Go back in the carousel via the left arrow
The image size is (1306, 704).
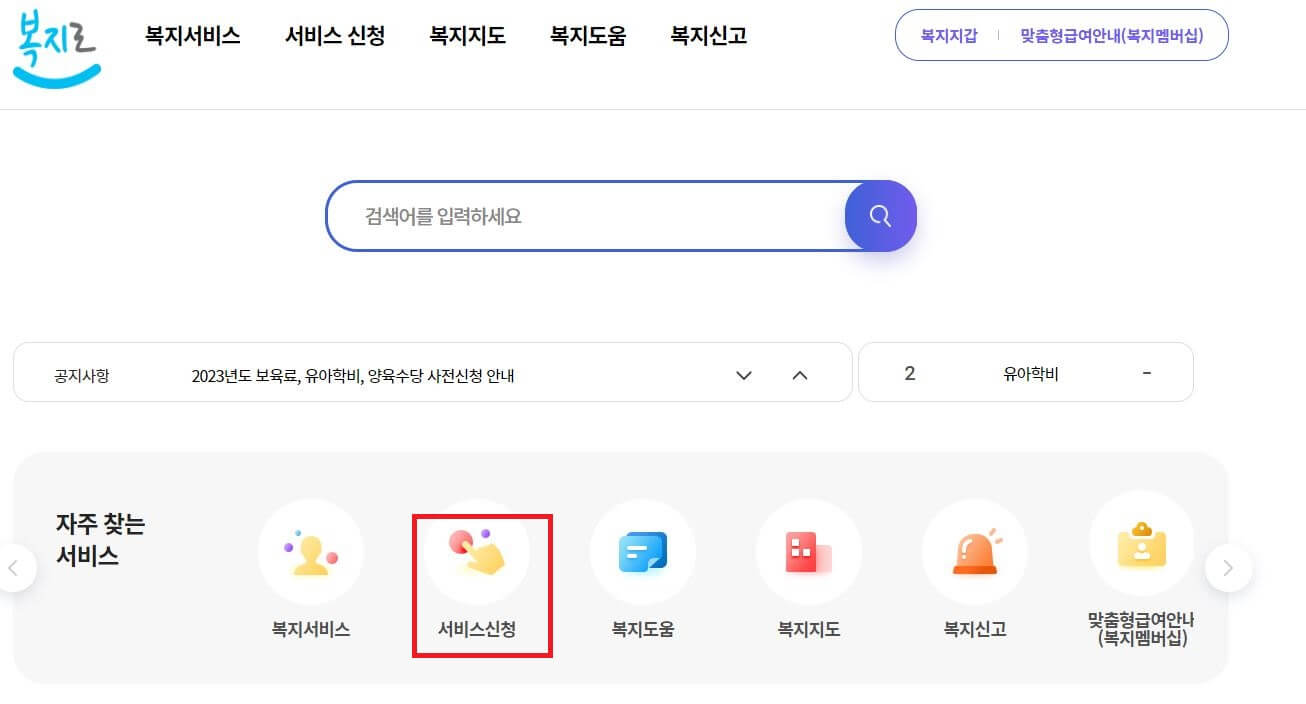click(x=15, y=567)
